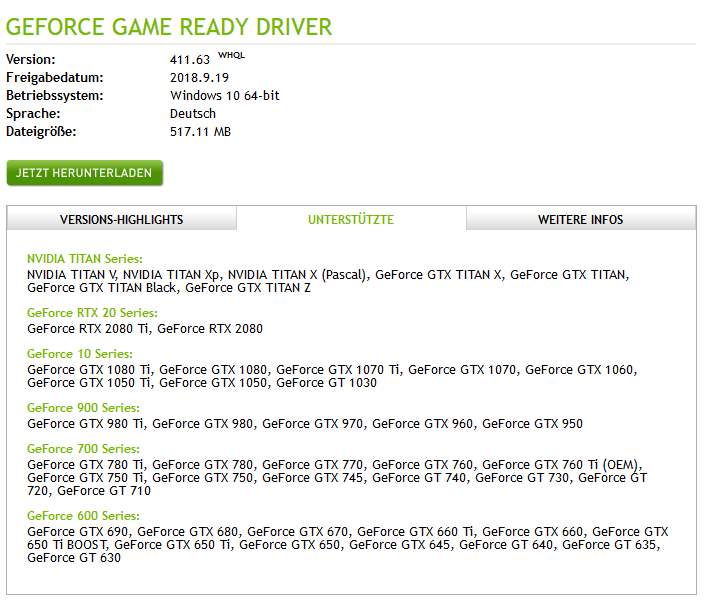Click the Freigabedatum: label

(x=55, y=78)
